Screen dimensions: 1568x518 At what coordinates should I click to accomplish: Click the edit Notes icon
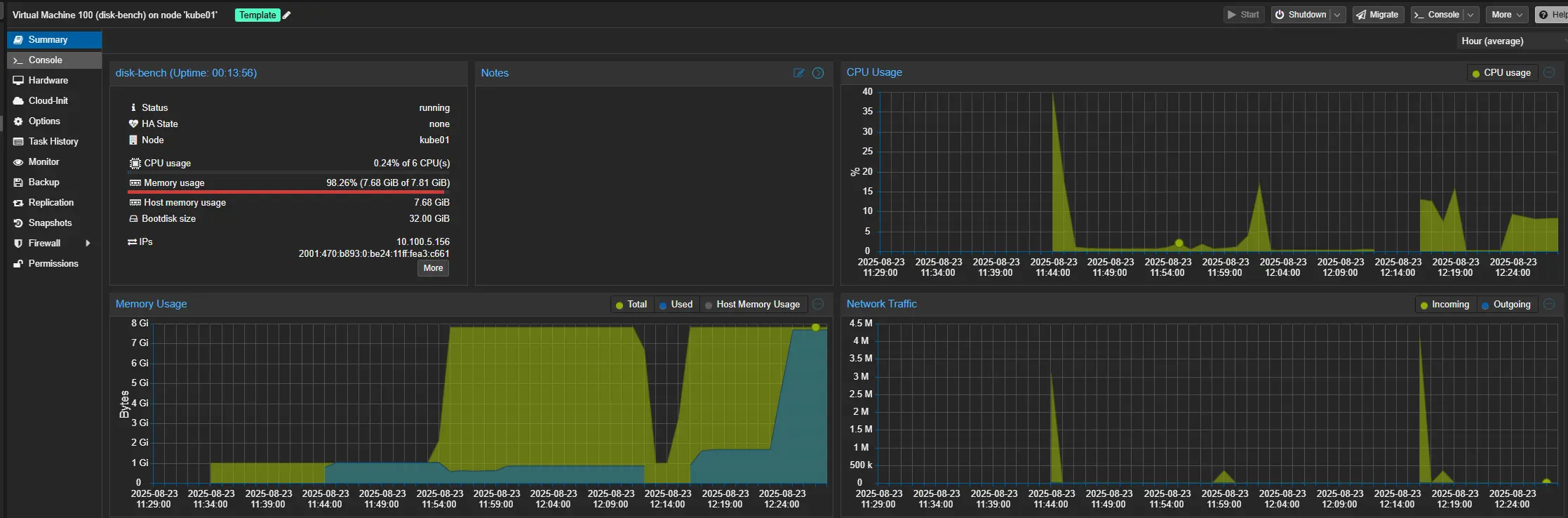[798, 73]
